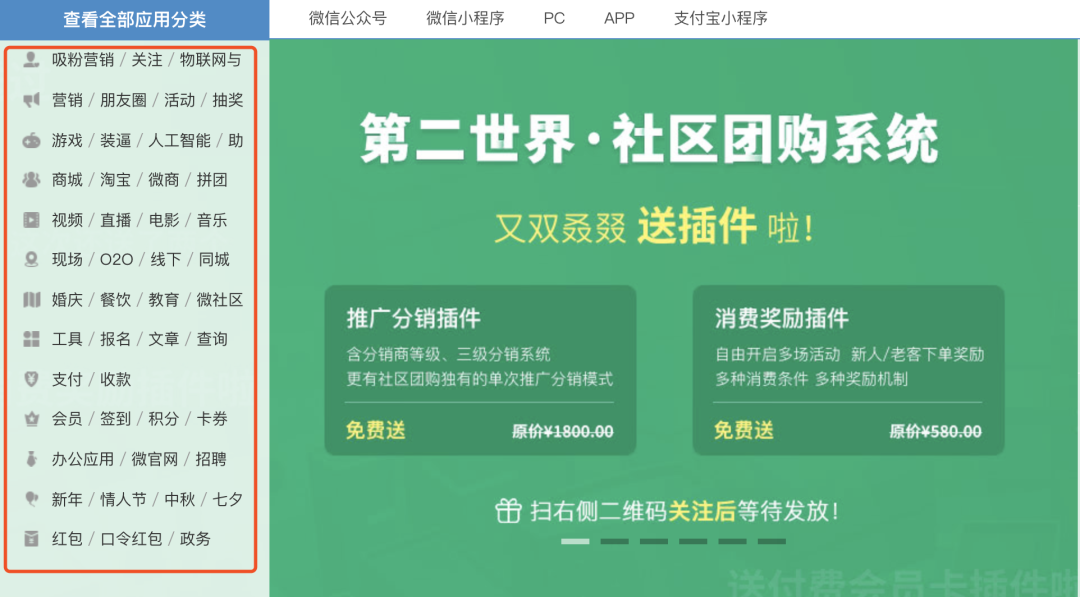Open the PC tab
Viewport: 1080px width, 597px height.
(554, 19)
